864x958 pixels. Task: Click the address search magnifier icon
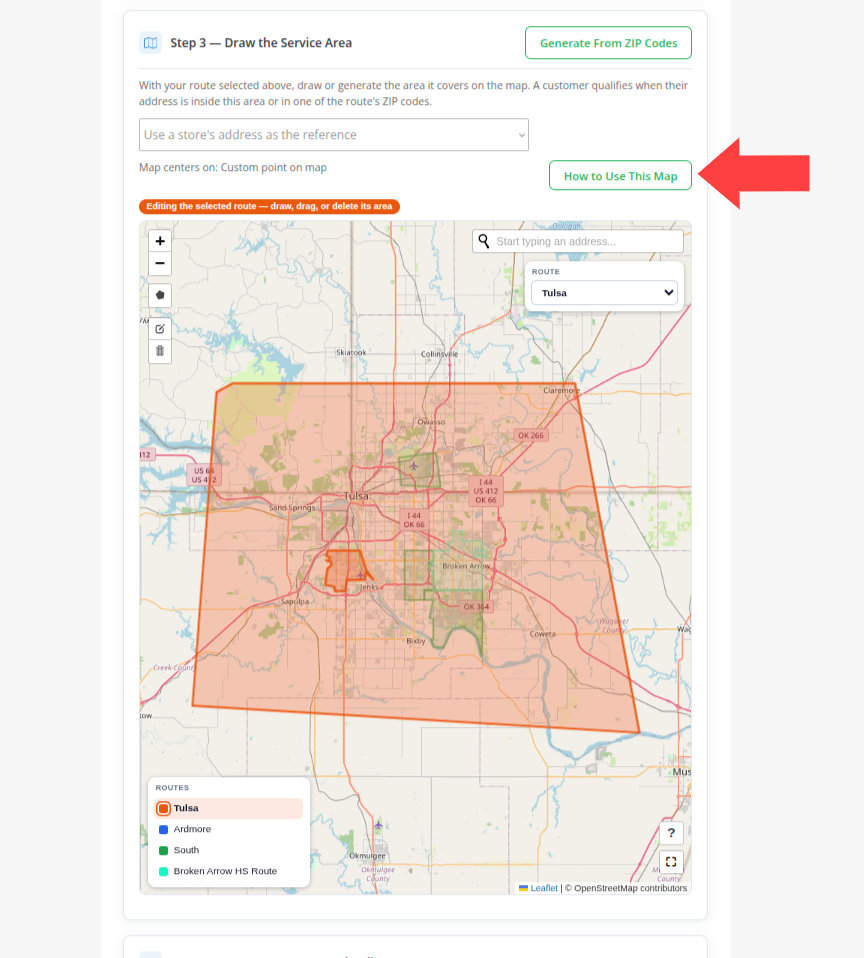(x=484, y=241)
